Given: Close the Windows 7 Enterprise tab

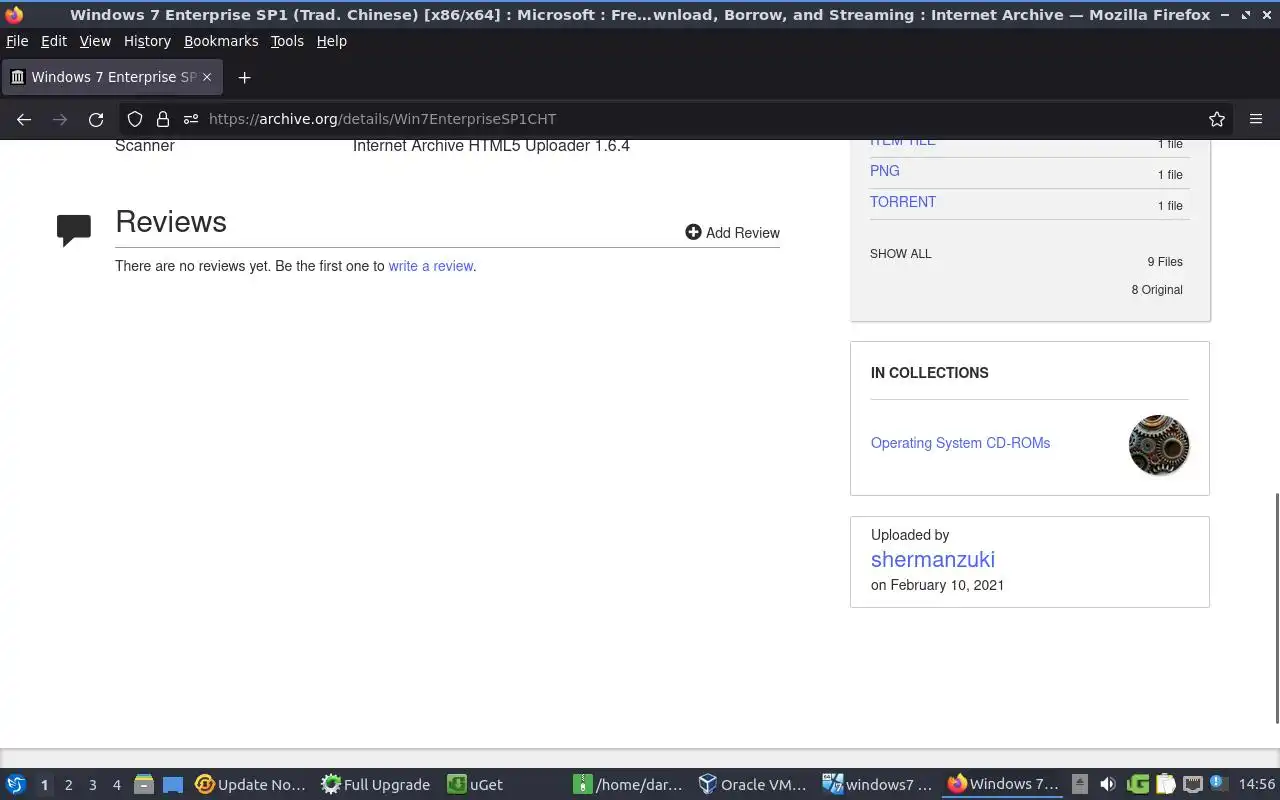Looking at the screenshot, I should click(207, 77).
